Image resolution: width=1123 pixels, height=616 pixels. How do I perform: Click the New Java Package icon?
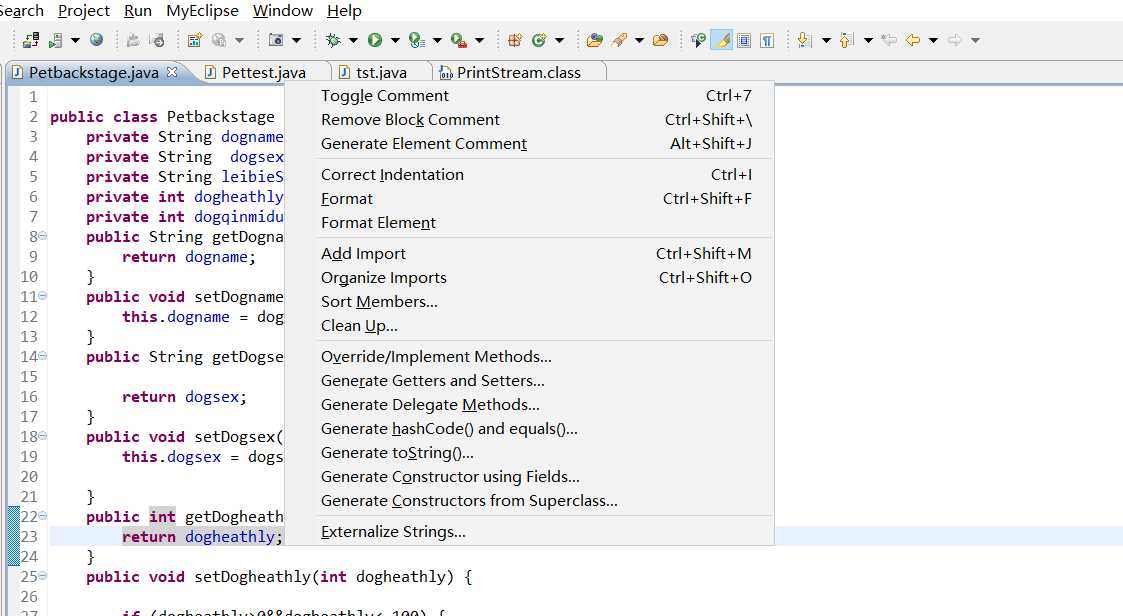pos(514,40)
